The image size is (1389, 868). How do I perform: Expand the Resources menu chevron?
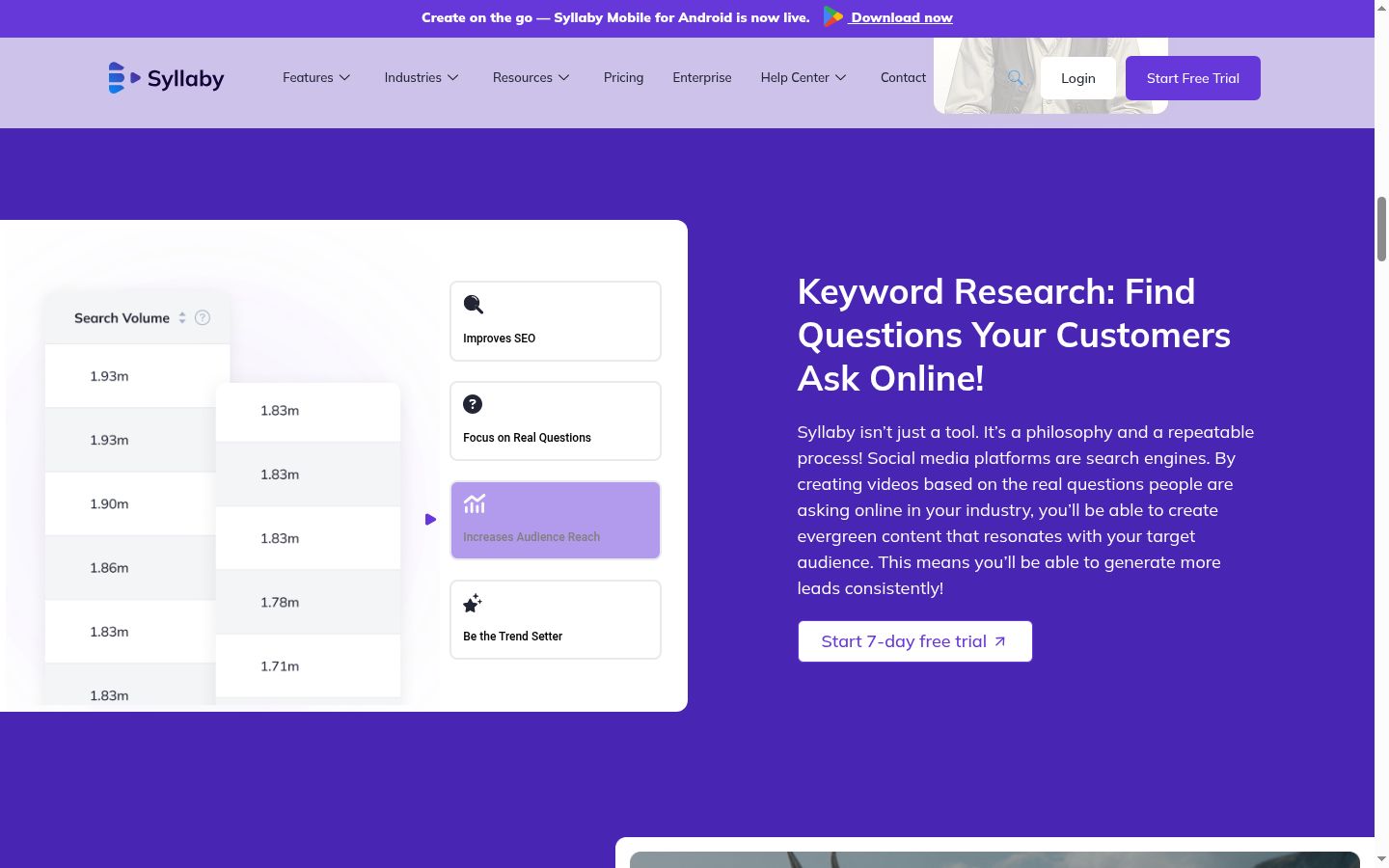click(564, 77)
